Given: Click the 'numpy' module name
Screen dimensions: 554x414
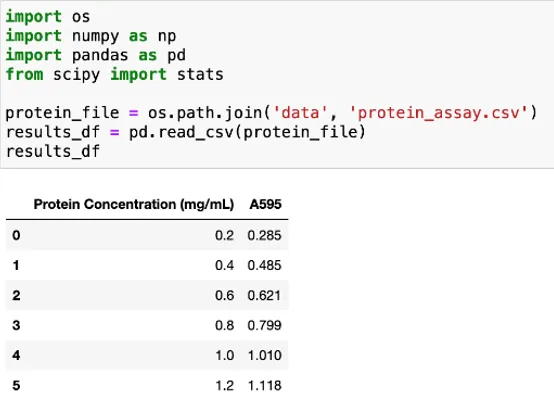Looking at the screenshot, I should pyautogui.click(x=95, y=36).
